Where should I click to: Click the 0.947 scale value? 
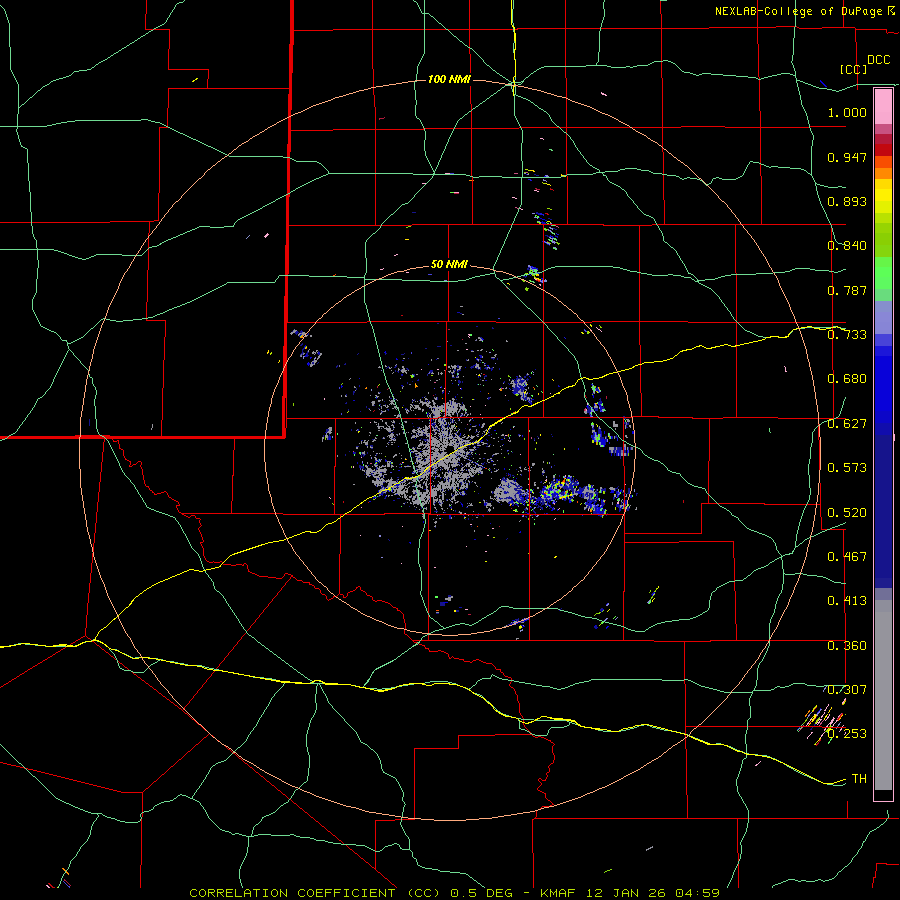[x=847, y=157]
